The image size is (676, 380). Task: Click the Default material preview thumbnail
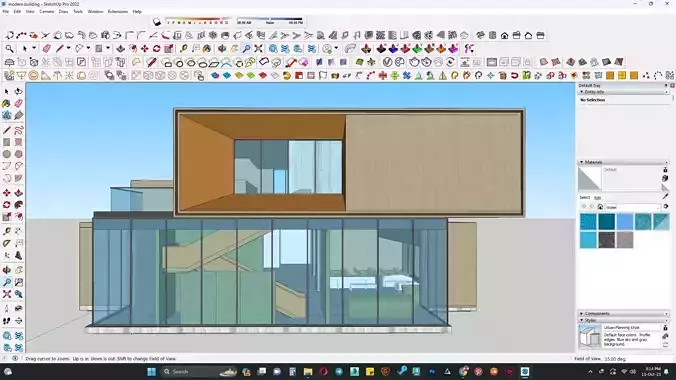589,178
